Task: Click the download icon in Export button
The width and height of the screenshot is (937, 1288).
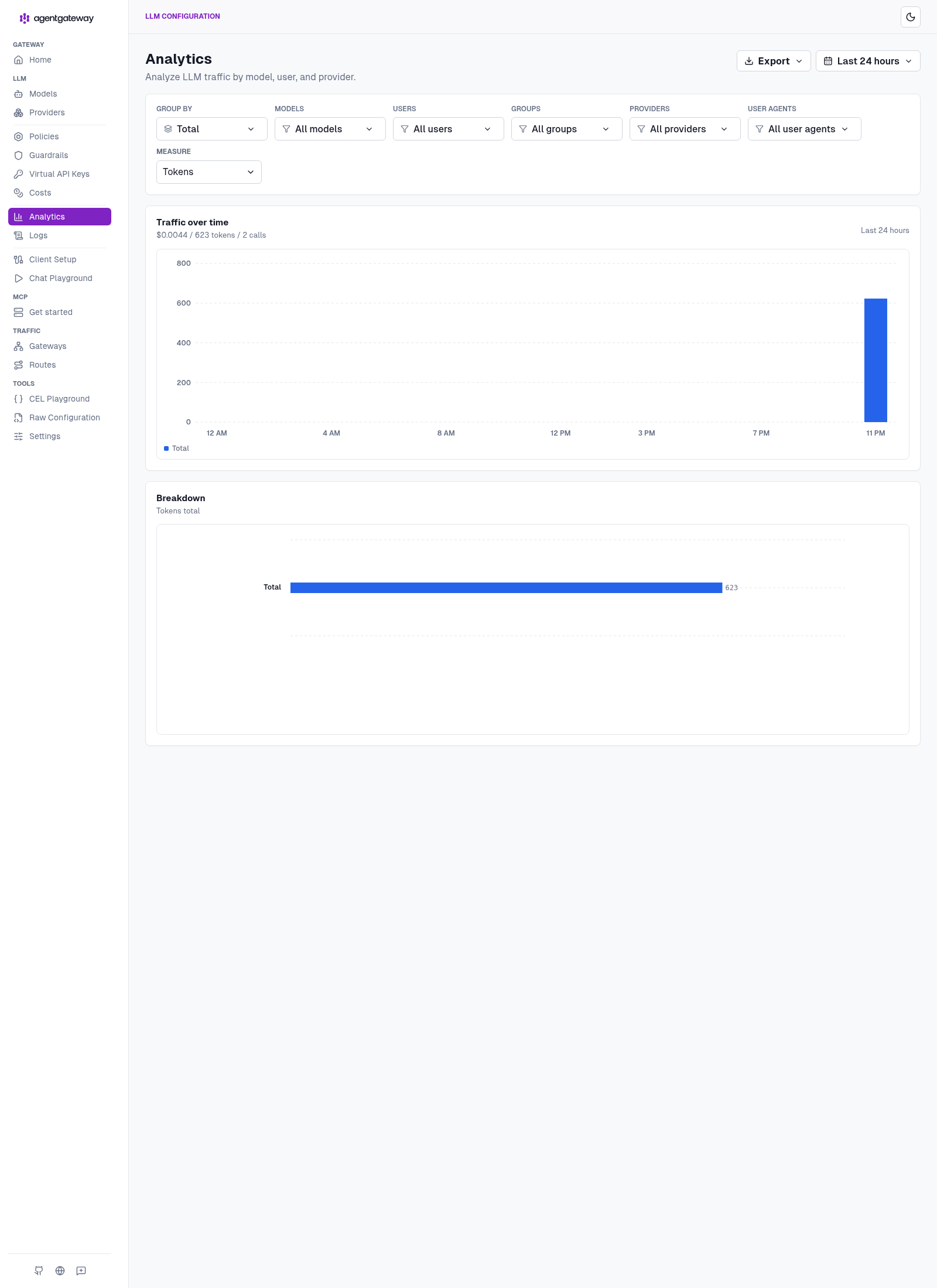Action: click(x=749, y=61)
